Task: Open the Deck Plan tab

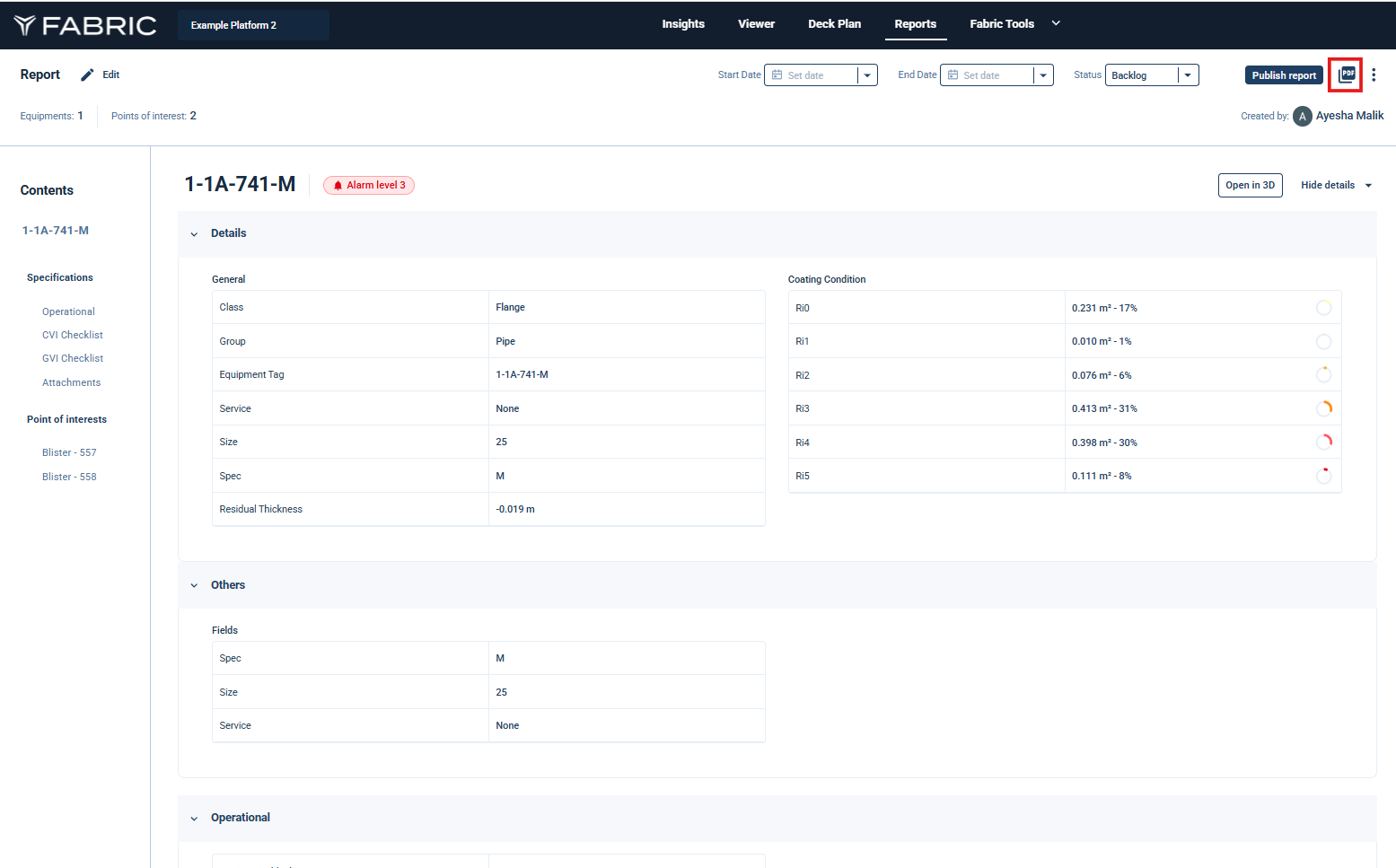Action: 834,24
